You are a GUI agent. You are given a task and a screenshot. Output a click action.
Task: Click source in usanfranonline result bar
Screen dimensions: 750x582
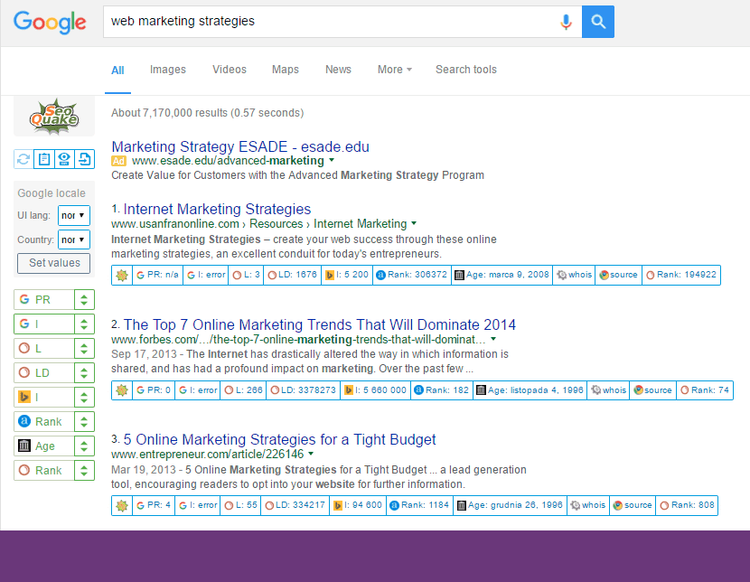click(x=618, y=275)
